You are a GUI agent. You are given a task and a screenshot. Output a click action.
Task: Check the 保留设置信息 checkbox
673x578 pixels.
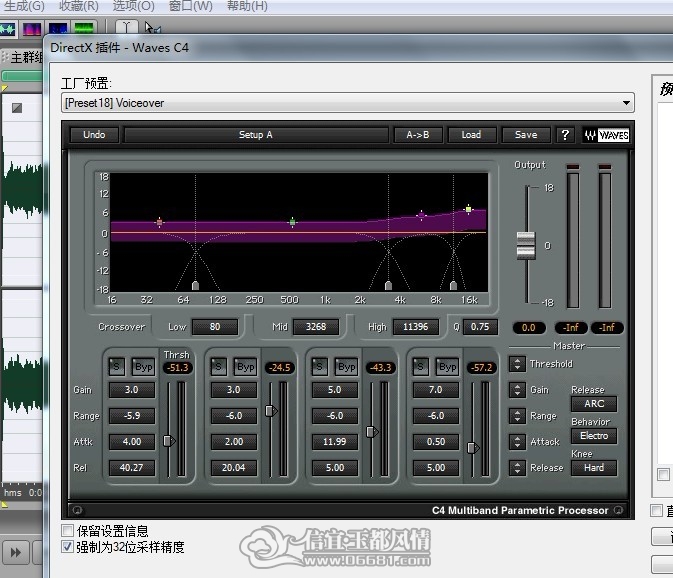click(67, 530)
